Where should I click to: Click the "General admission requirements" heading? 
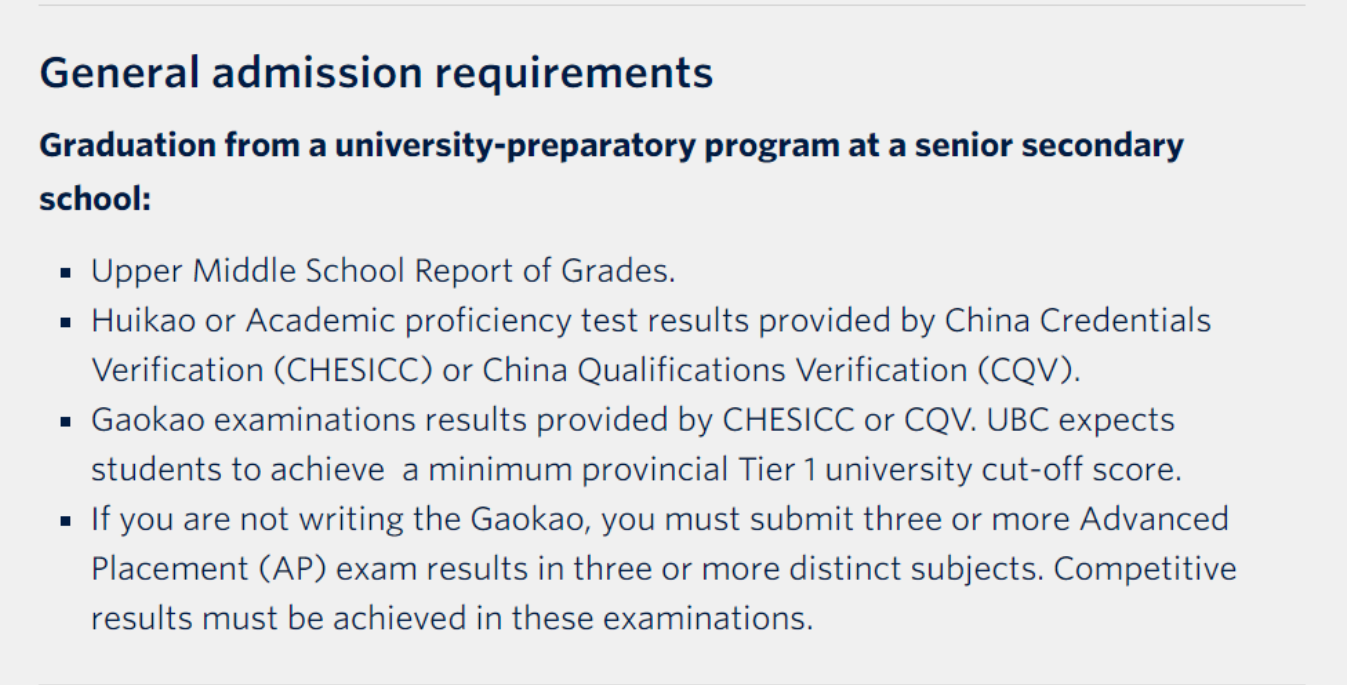point(376,73)
